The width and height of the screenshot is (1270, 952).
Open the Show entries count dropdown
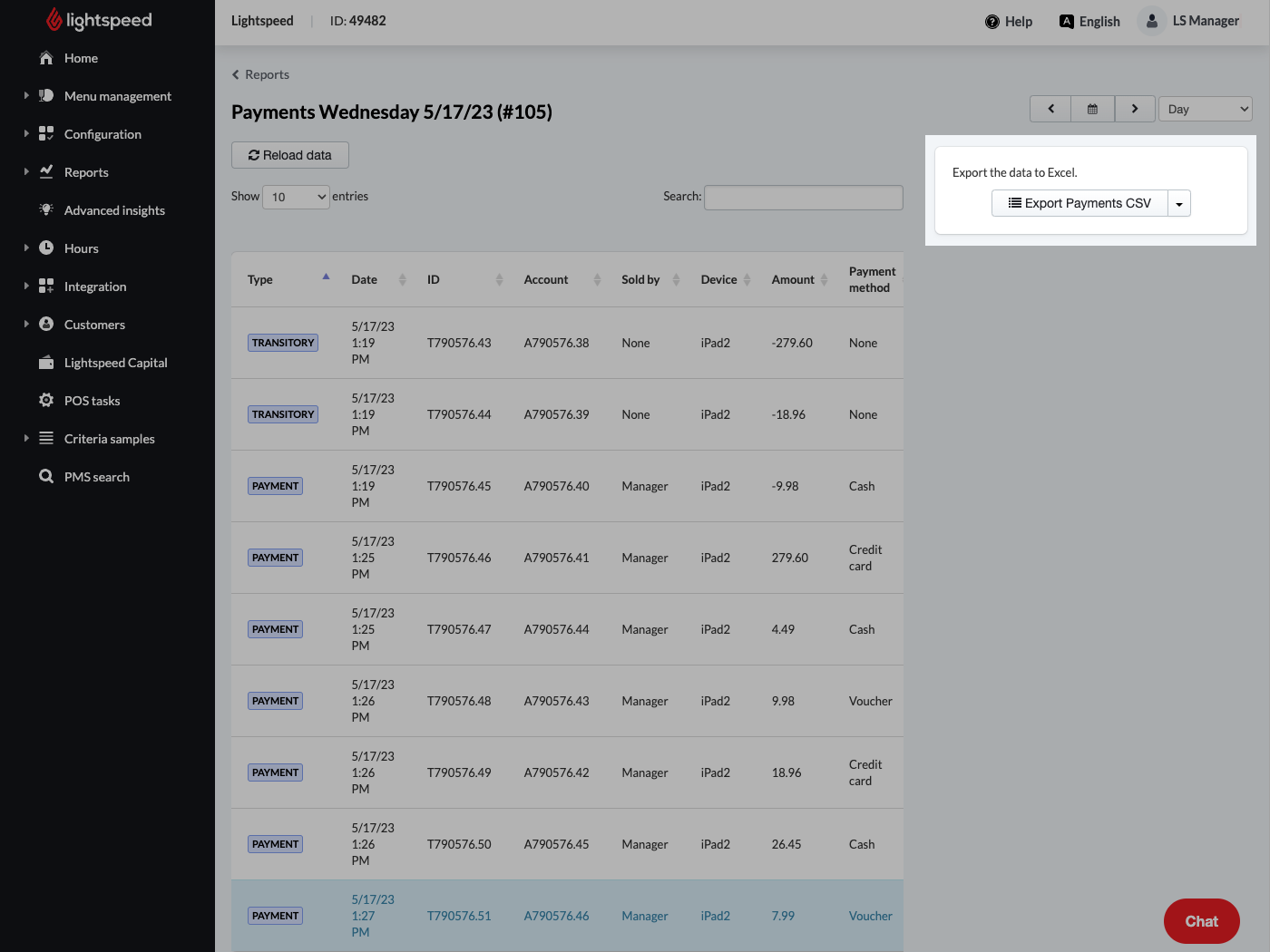[296, 197]
